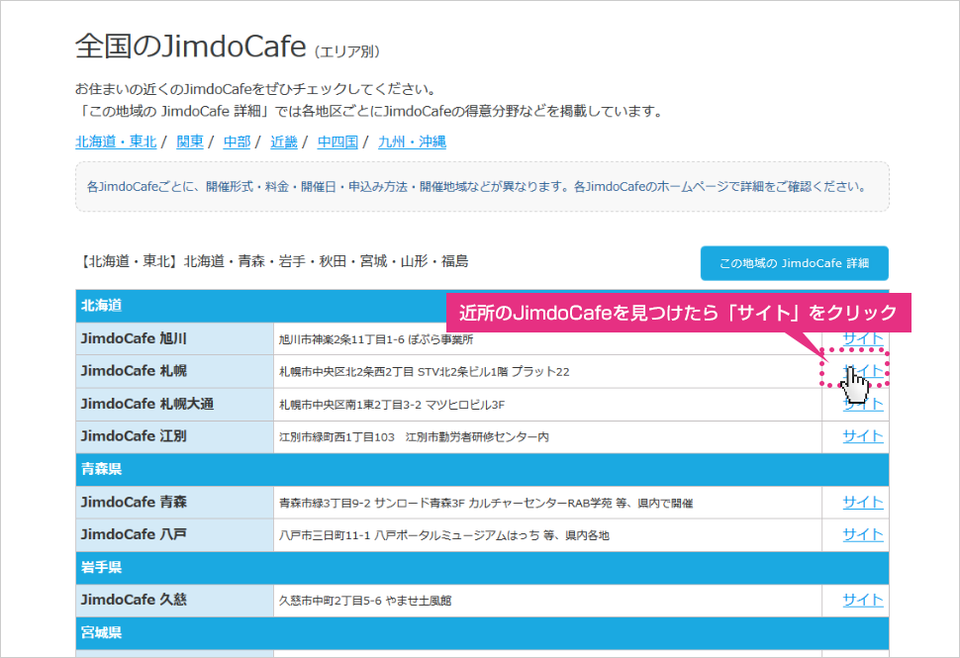960x658 pixels.
Task: Jump to the 中四国 area link
Action: coord(338,141)
